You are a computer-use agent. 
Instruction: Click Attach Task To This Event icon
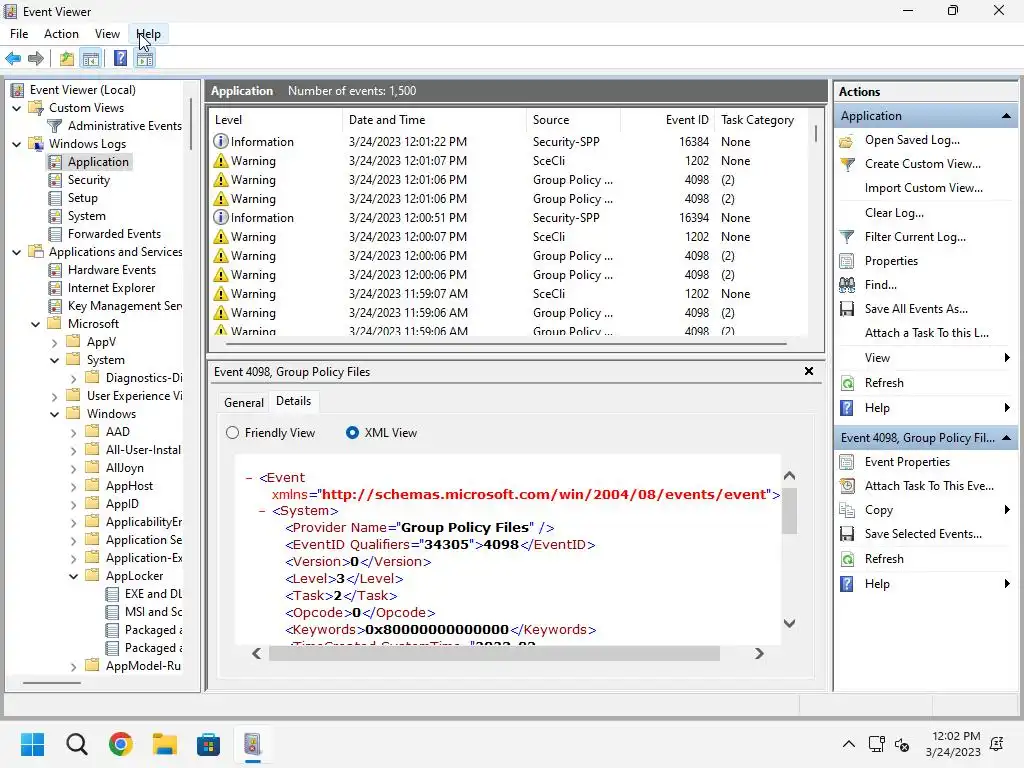point(846,486)
